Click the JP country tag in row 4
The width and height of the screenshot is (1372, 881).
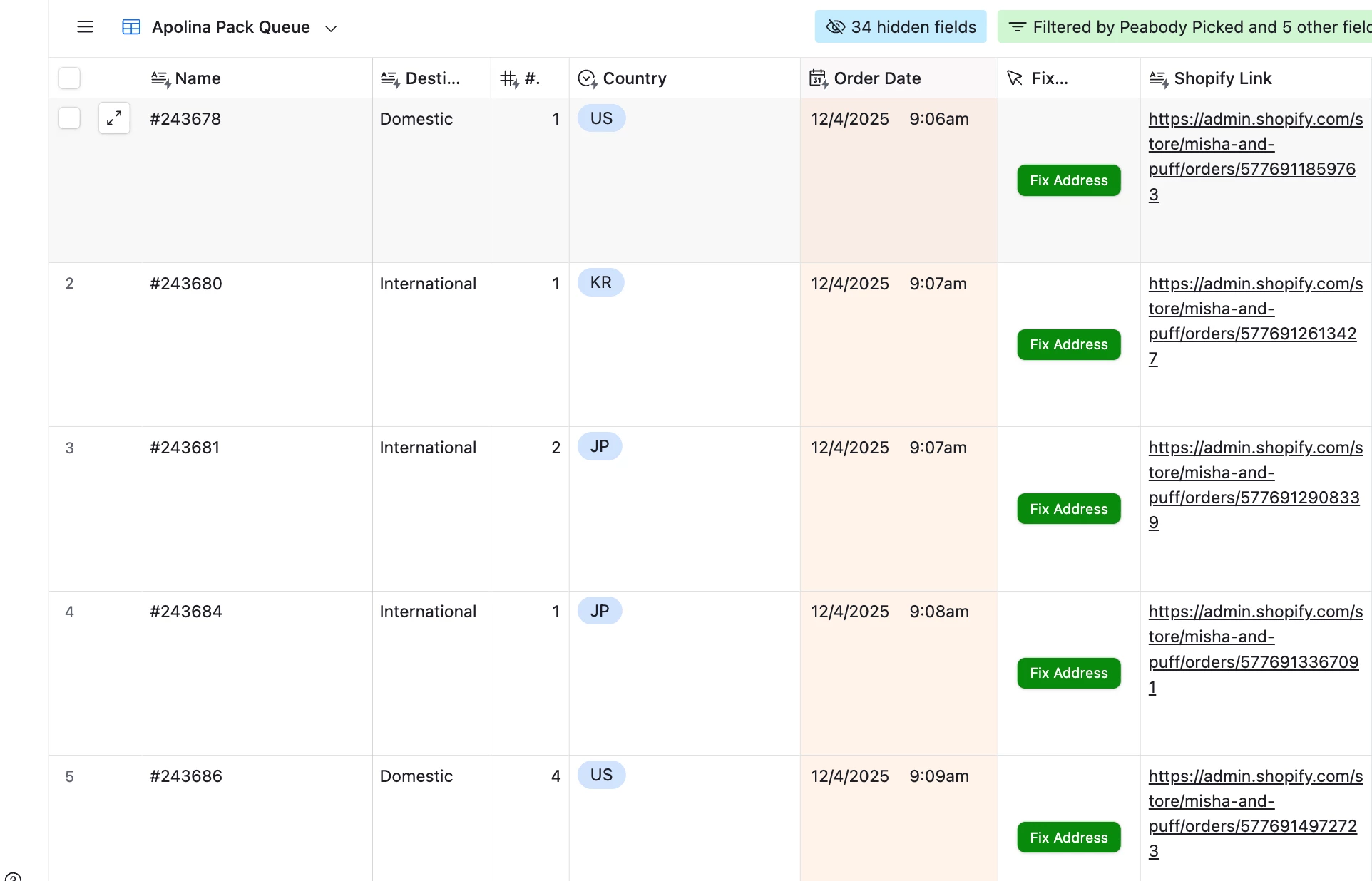tap(600, 611)
